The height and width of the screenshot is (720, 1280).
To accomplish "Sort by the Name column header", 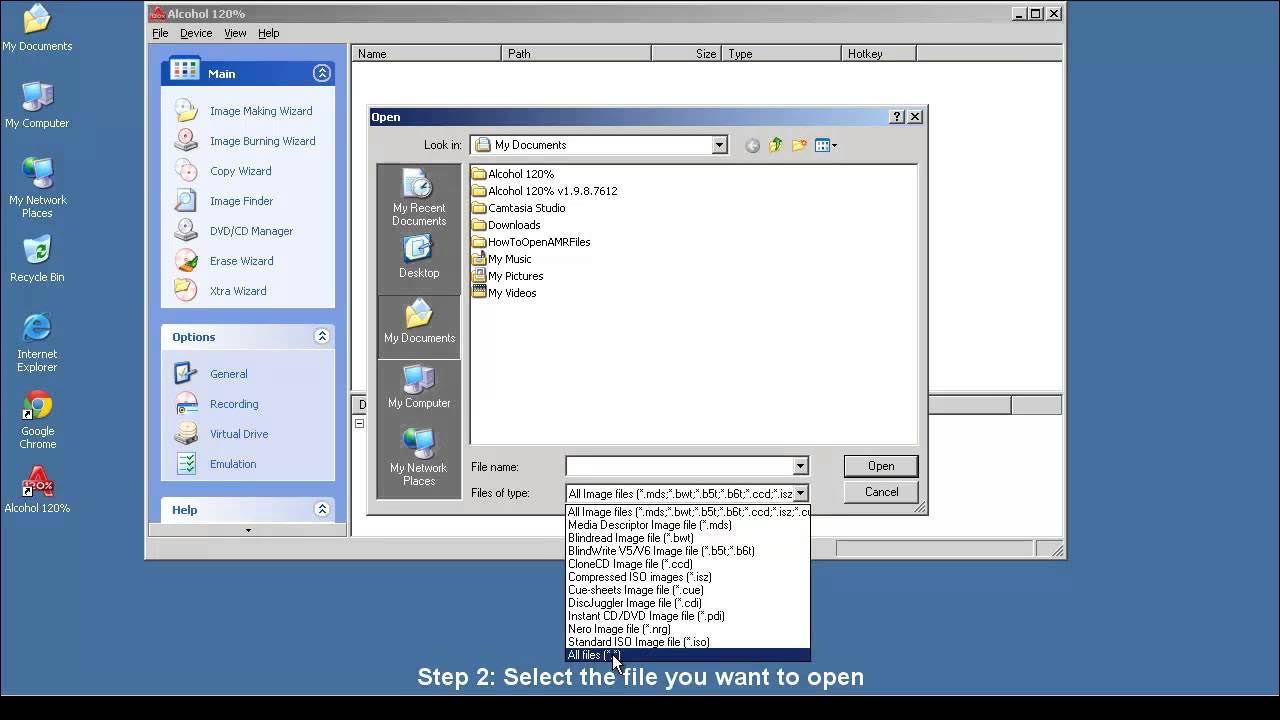I will [427, 54].
